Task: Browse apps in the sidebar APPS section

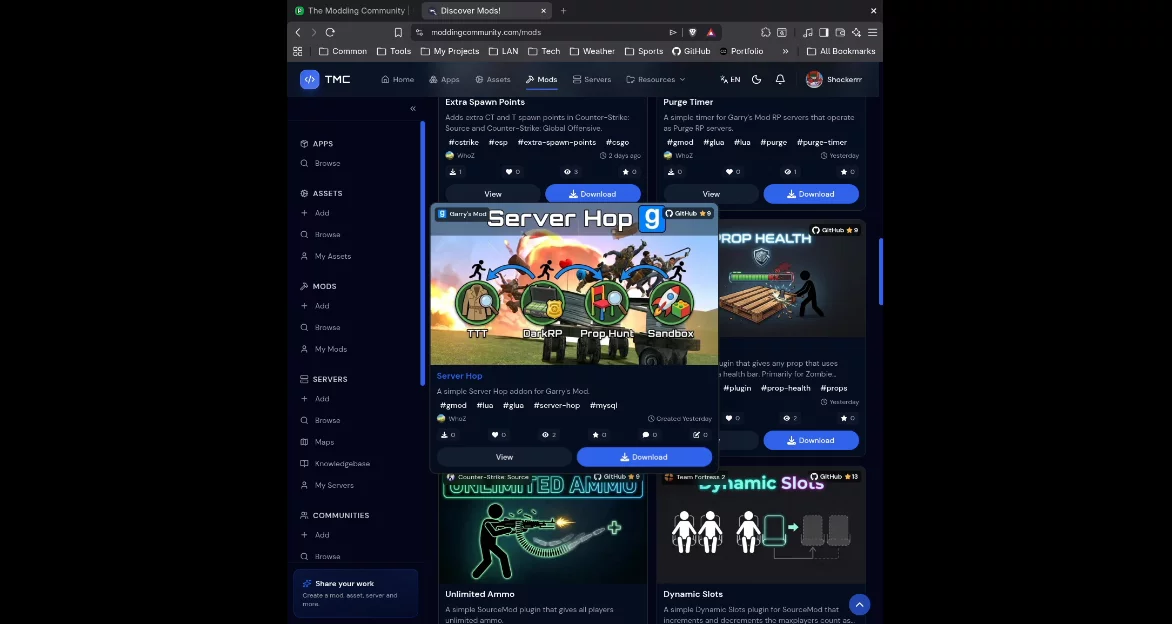Action: tap(321, 163)
